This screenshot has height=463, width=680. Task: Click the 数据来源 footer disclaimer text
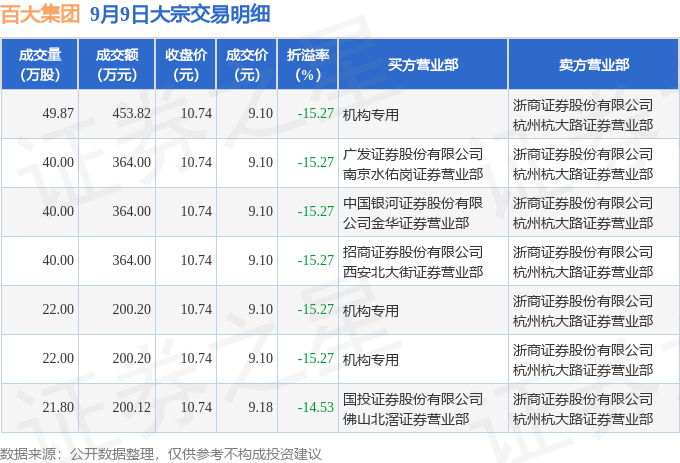(x=161, y=454)
